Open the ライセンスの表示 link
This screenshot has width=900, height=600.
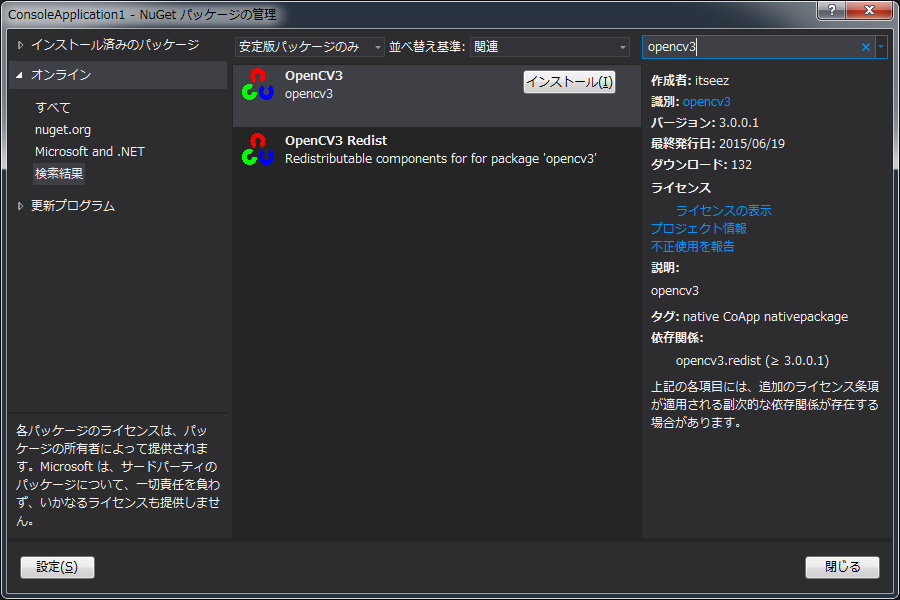tap(723, 211)
